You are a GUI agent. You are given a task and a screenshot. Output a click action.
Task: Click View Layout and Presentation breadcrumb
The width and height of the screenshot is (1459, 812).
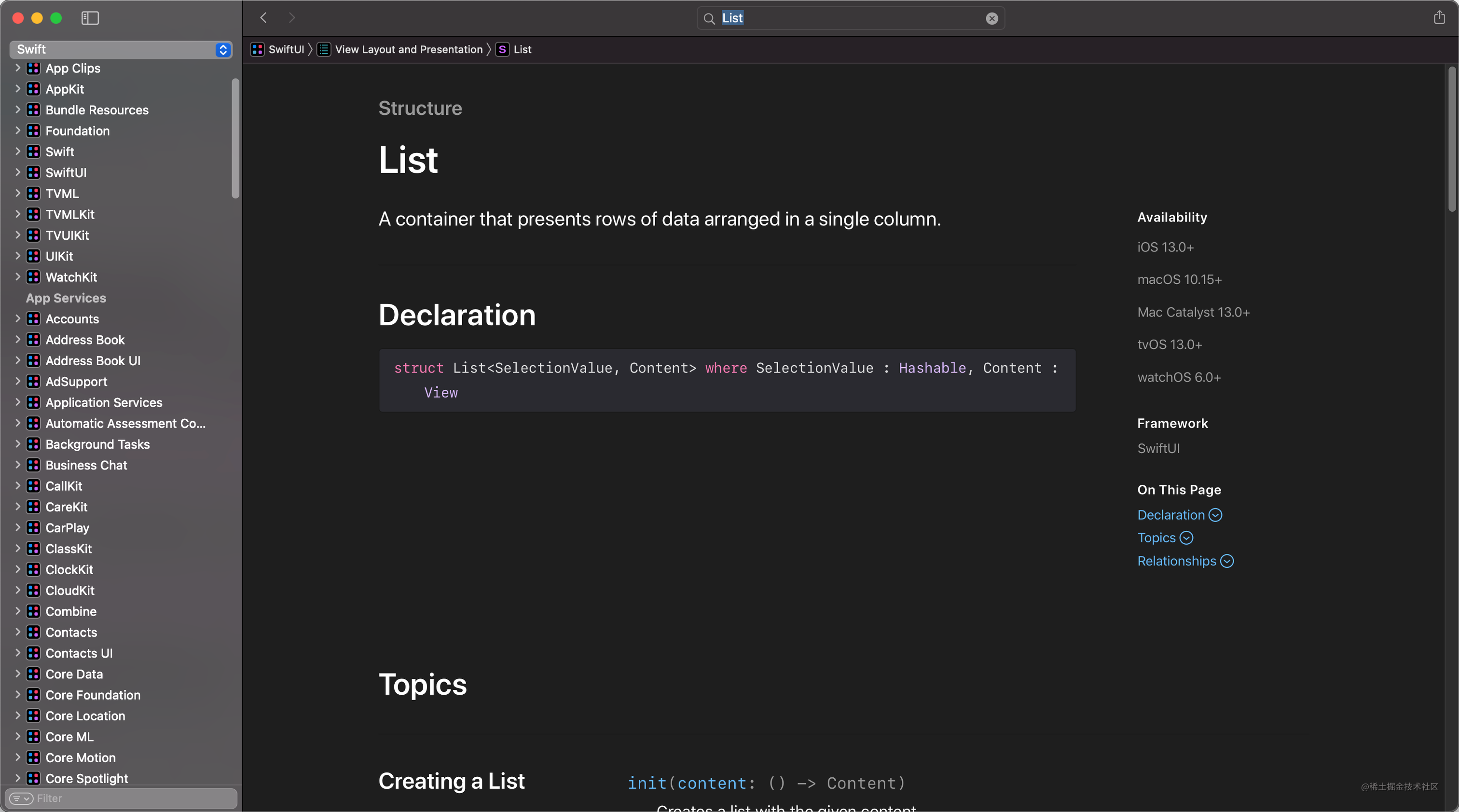pyautogui.click(x=408, y=49)
